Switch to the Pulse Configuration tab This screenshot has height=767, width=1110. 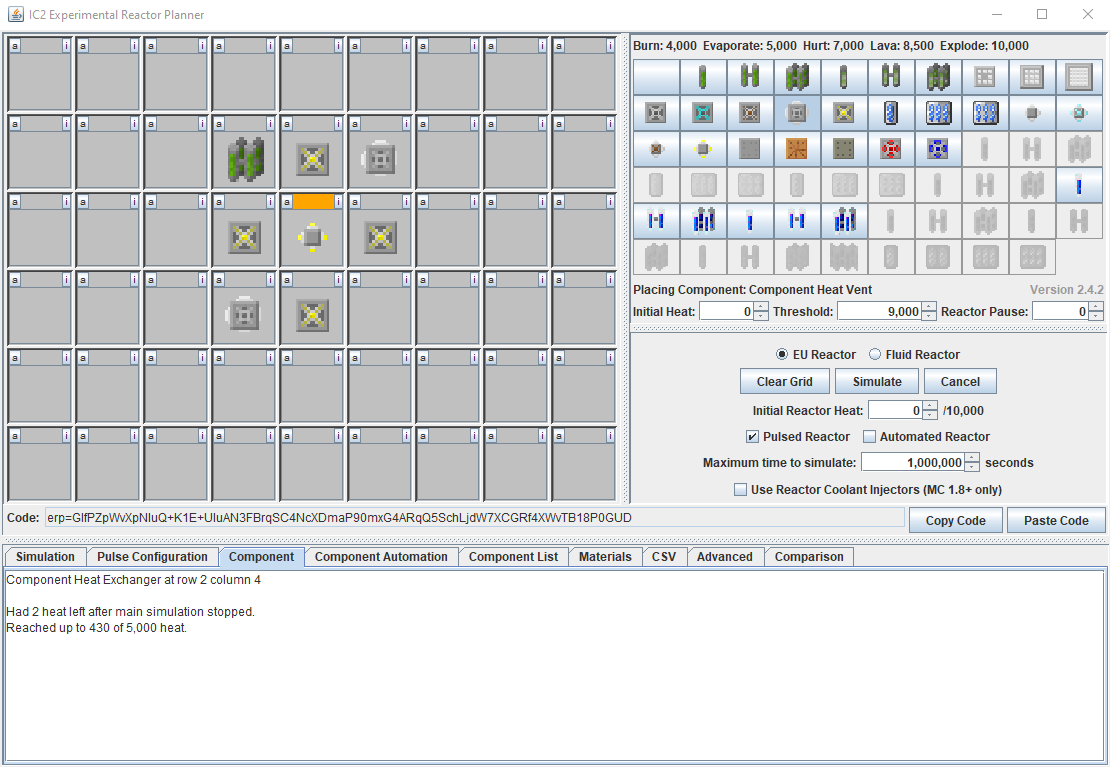152,557
